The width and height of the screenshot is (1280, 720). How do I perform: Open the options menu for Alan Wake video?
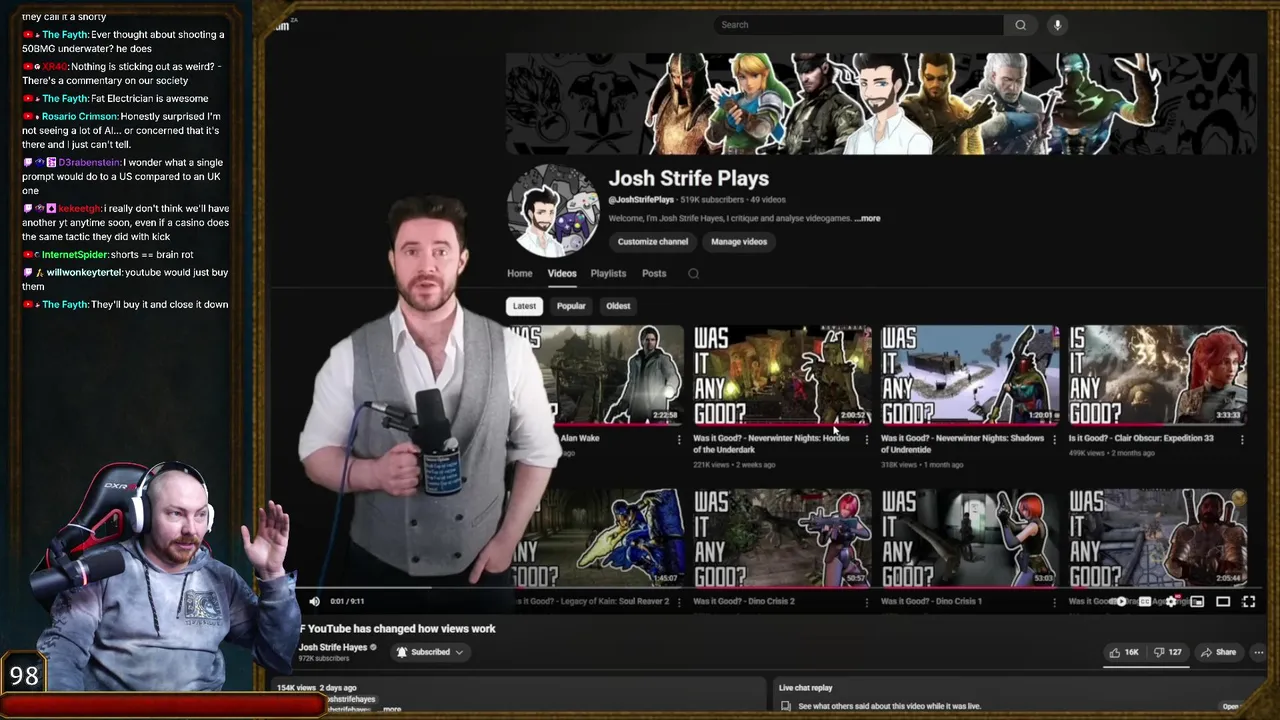(679, 439)
